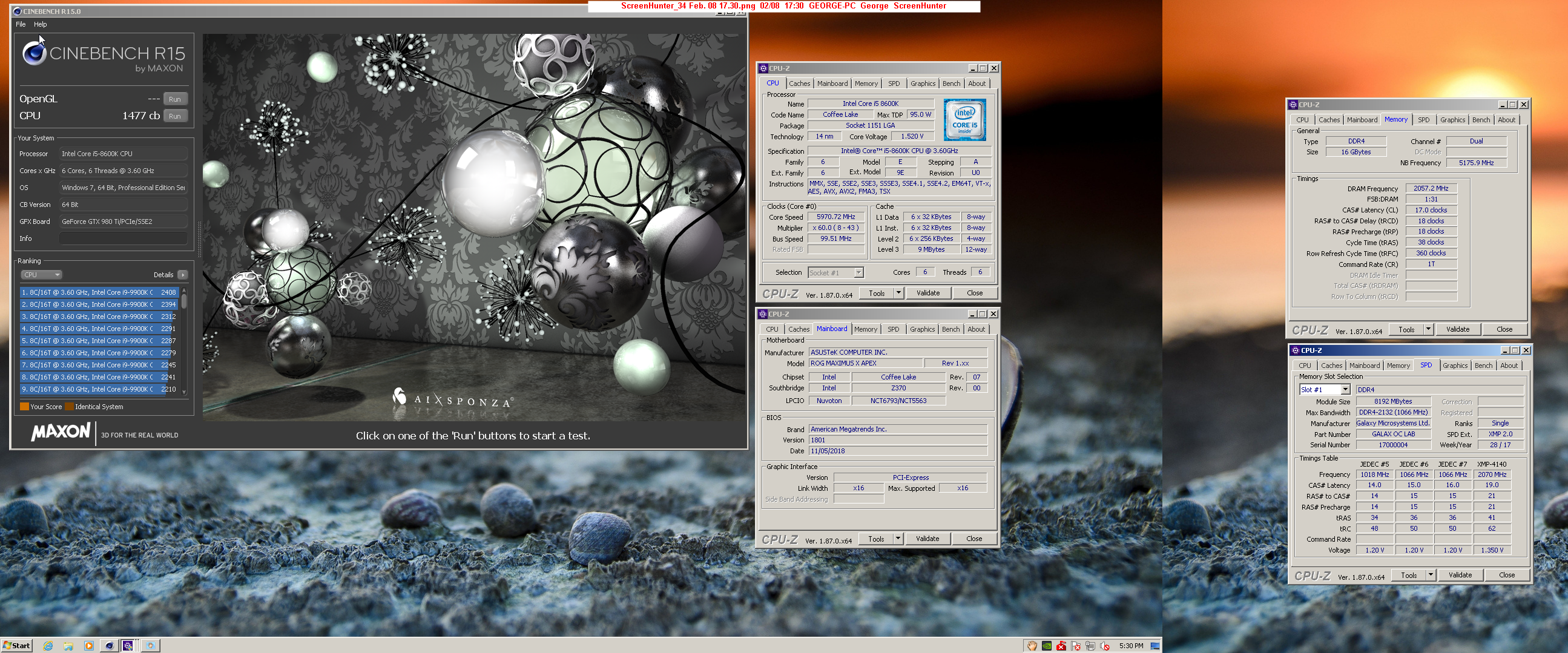Switch to Cinebench taskbar button

coord(109,646)
